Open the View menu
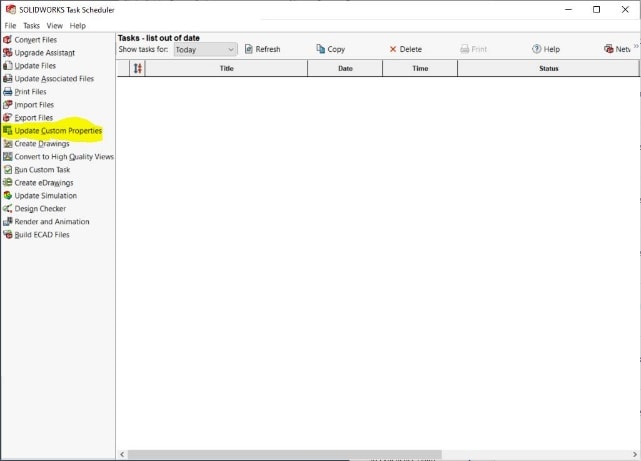The width and height of the screenshot is (641, 461). click(x=54, y=26)
